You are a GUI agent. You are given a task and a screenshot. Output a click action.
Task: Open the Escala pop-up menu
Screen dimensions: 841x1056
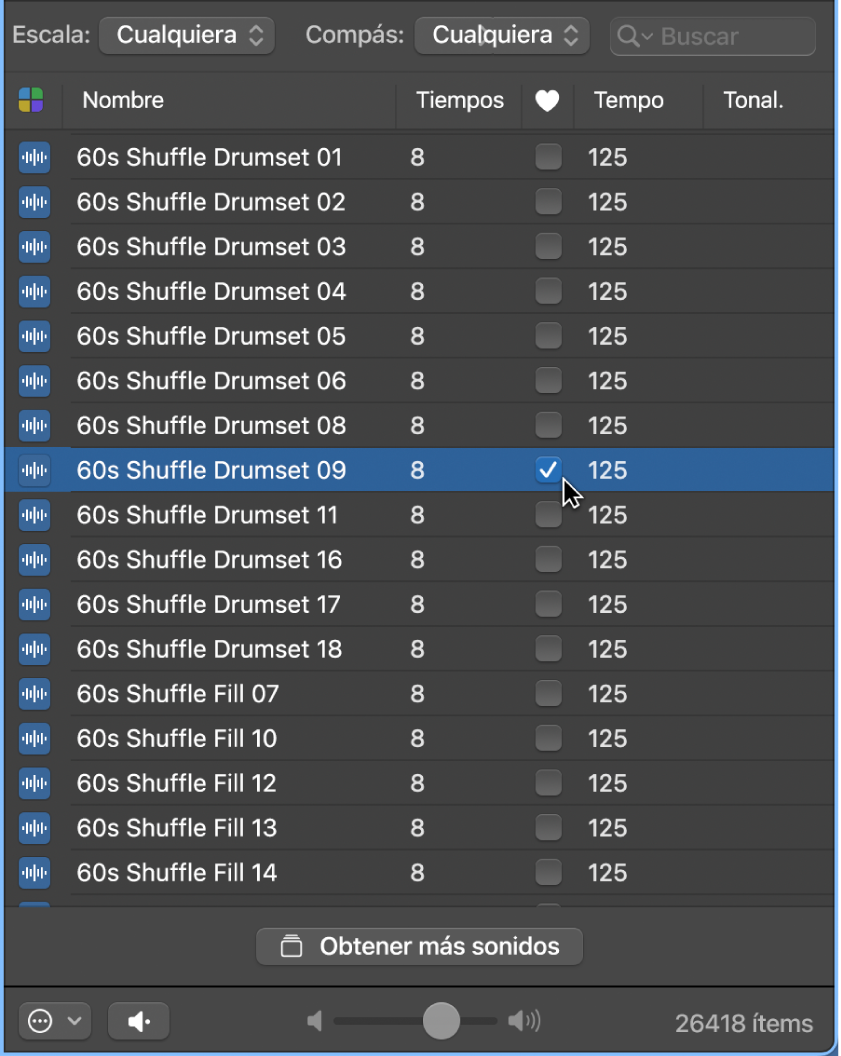(x=187, y=36)
